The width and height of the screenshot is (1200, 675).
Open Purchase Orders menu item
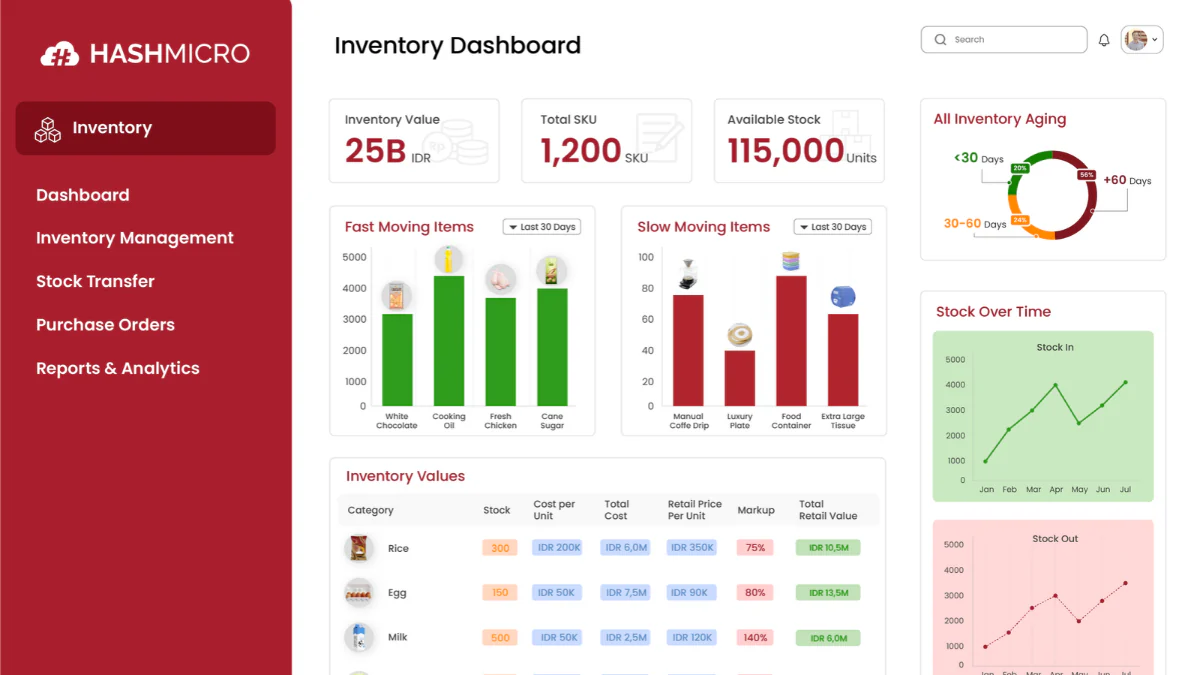click(105, 325)
